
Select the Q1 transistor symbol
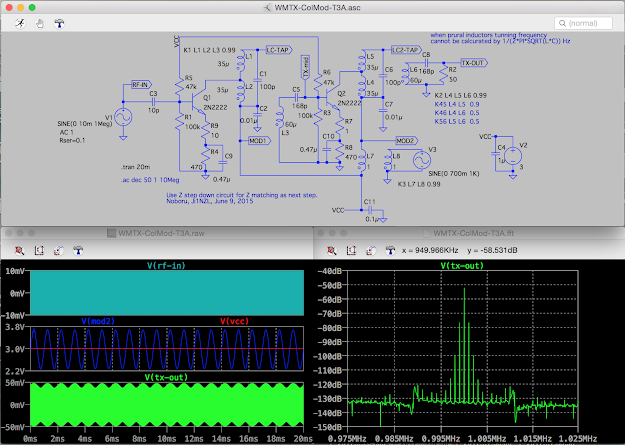pos(197,102)
